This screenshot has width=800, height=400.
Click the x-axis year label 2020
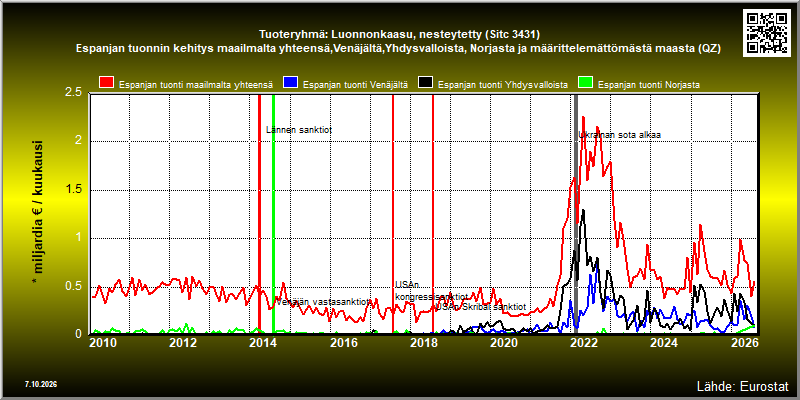pos(503,342)
